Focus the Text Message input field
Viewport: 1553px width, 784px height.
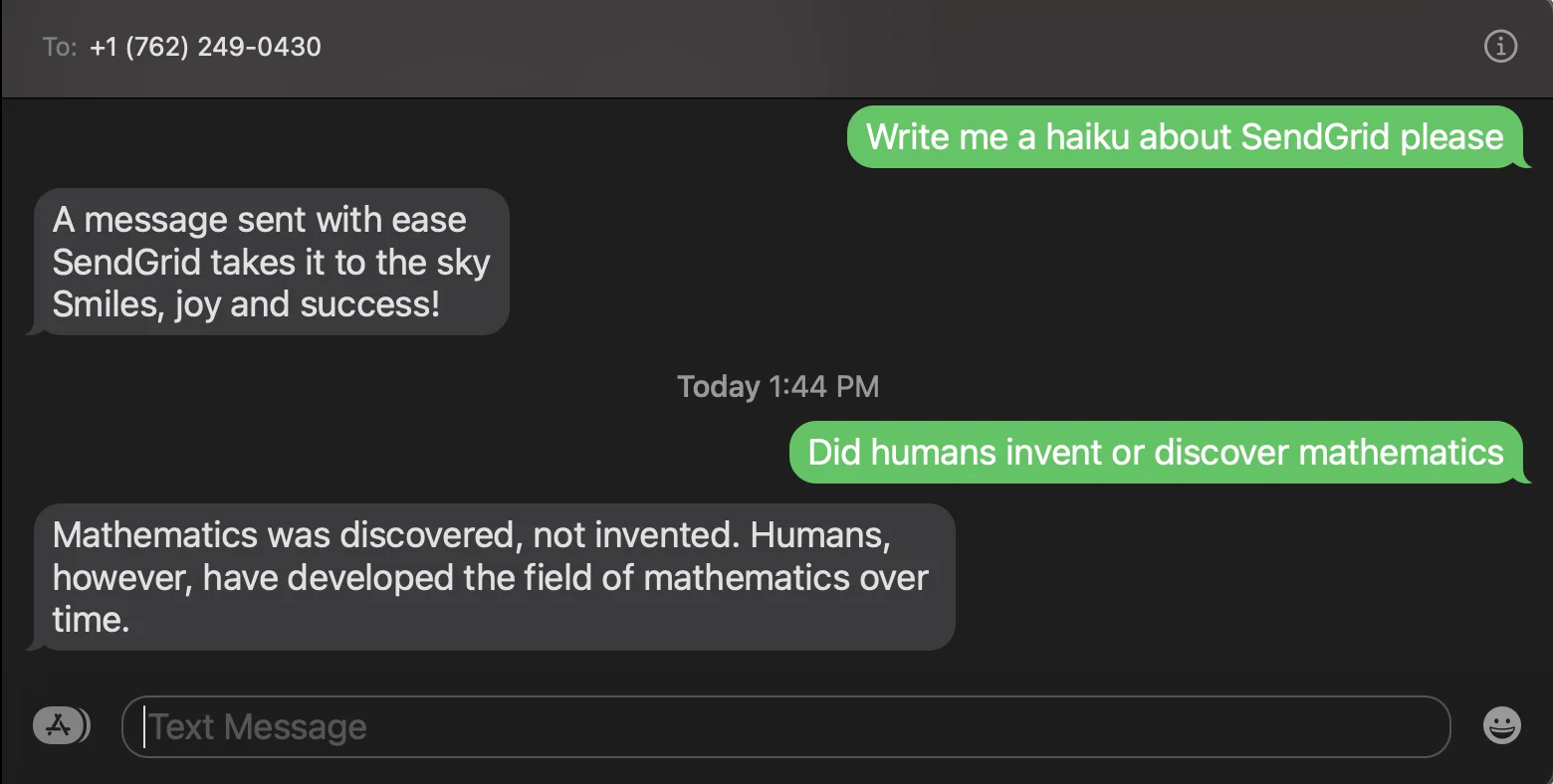click(x=784, y=727)
